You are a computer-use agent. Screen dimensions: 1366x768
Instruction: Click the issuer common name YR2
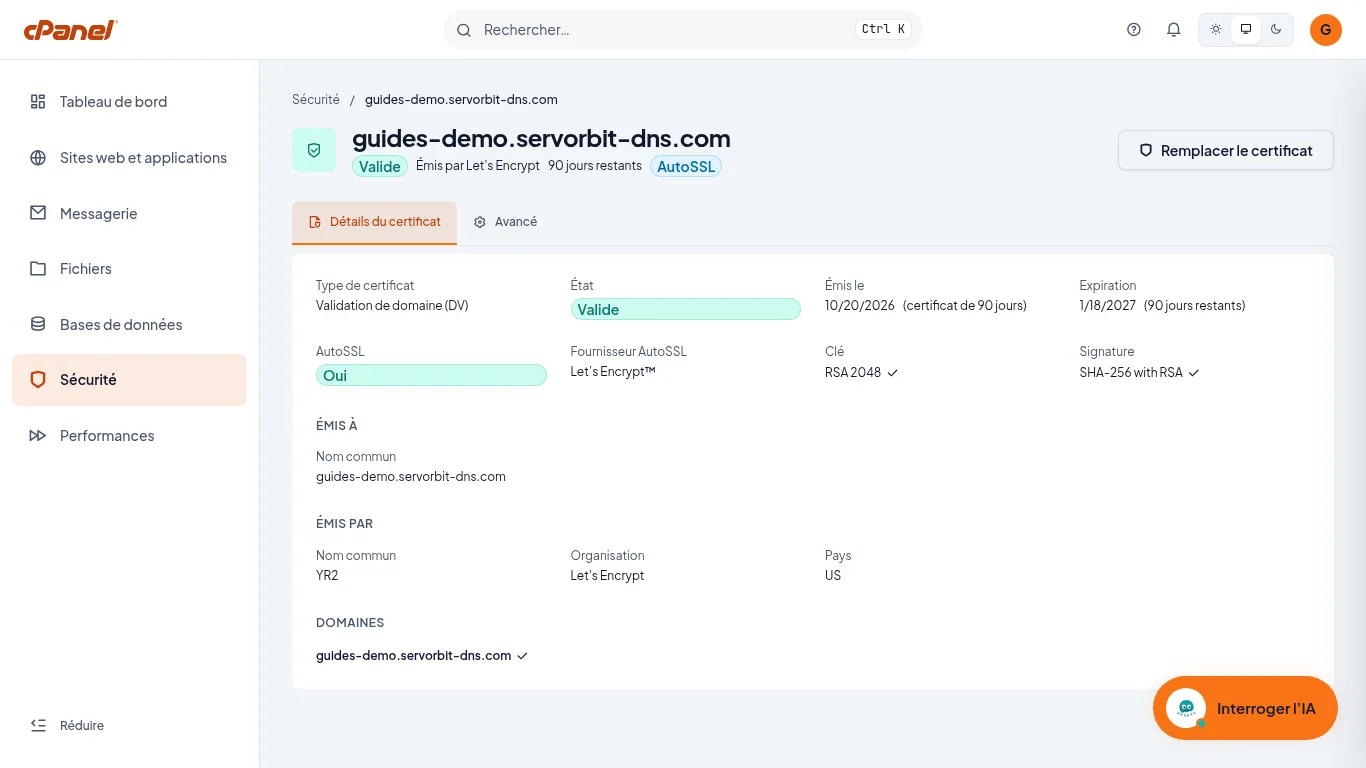tap(327, 576)
